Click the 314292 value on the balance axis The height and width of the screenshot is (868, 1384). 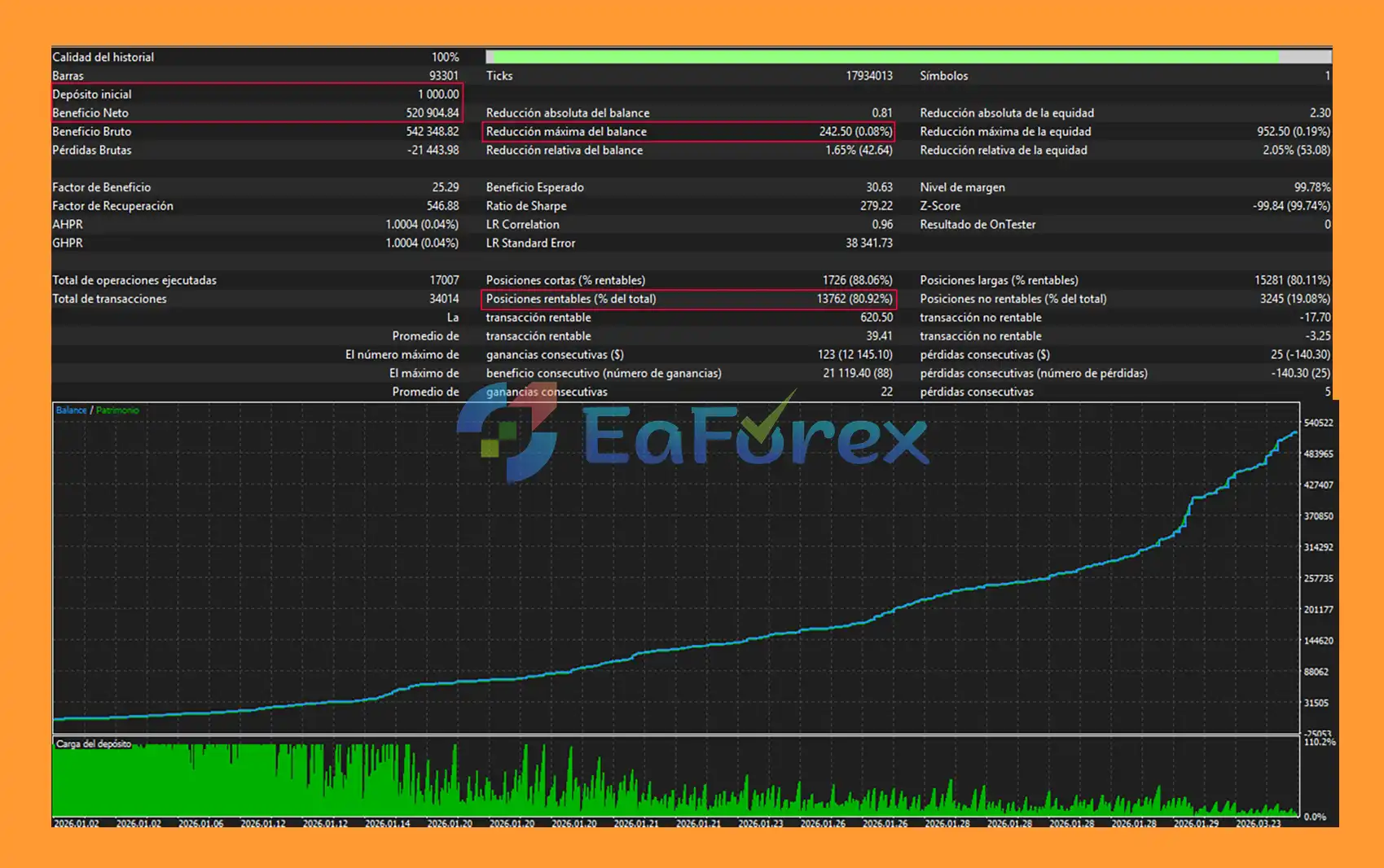[1318, 547]
